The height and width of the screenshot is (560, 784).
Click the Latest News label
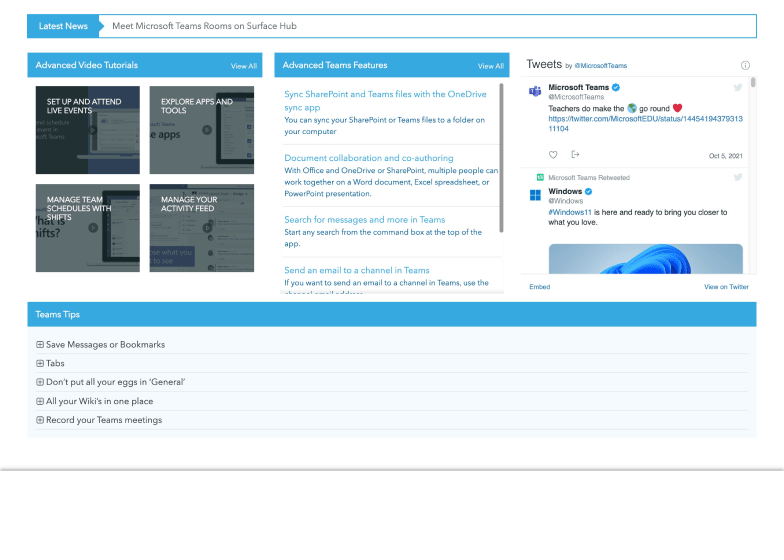pos(63,26)
